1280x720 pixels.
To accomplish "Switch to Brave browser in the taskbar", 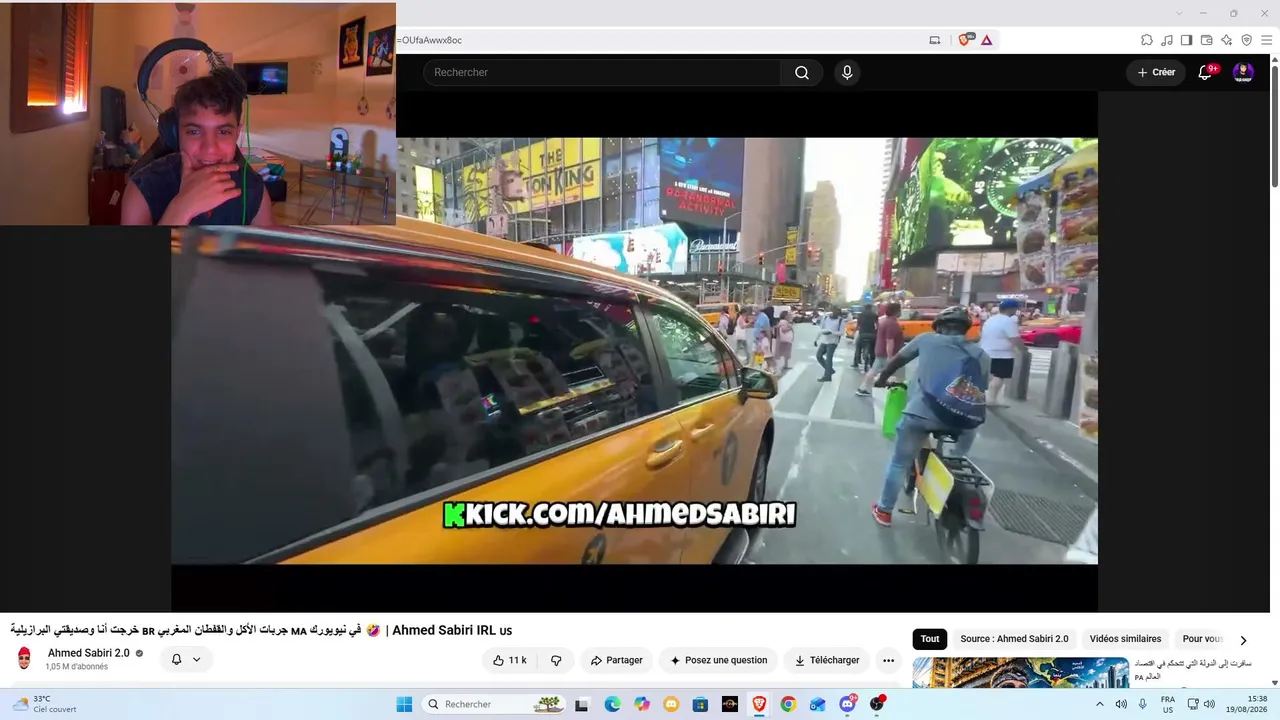I will pyautogui.click(x=759, y=704).
